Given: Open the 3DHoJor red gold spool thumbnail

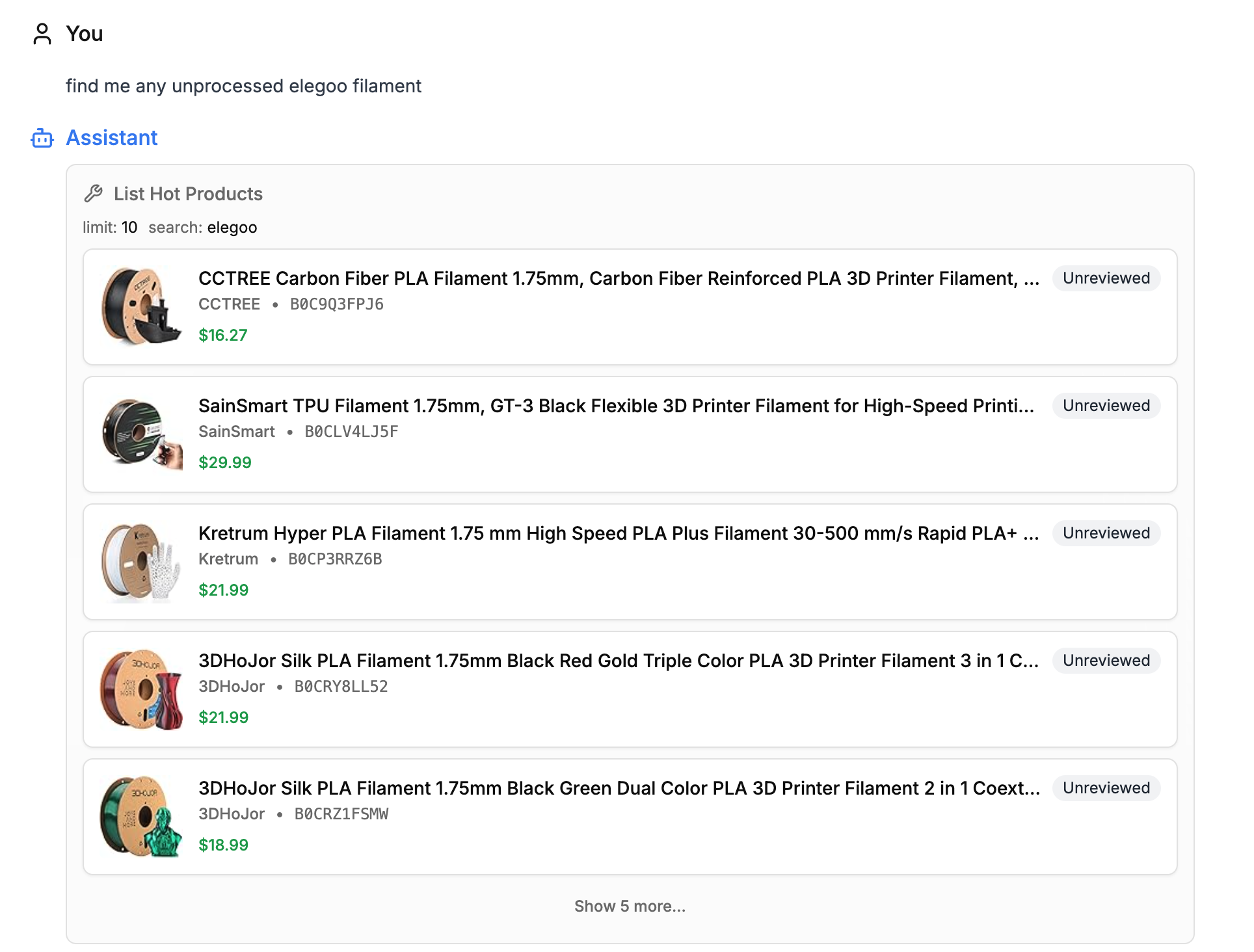Looking at the screenshot, I should tap(142, 689).
